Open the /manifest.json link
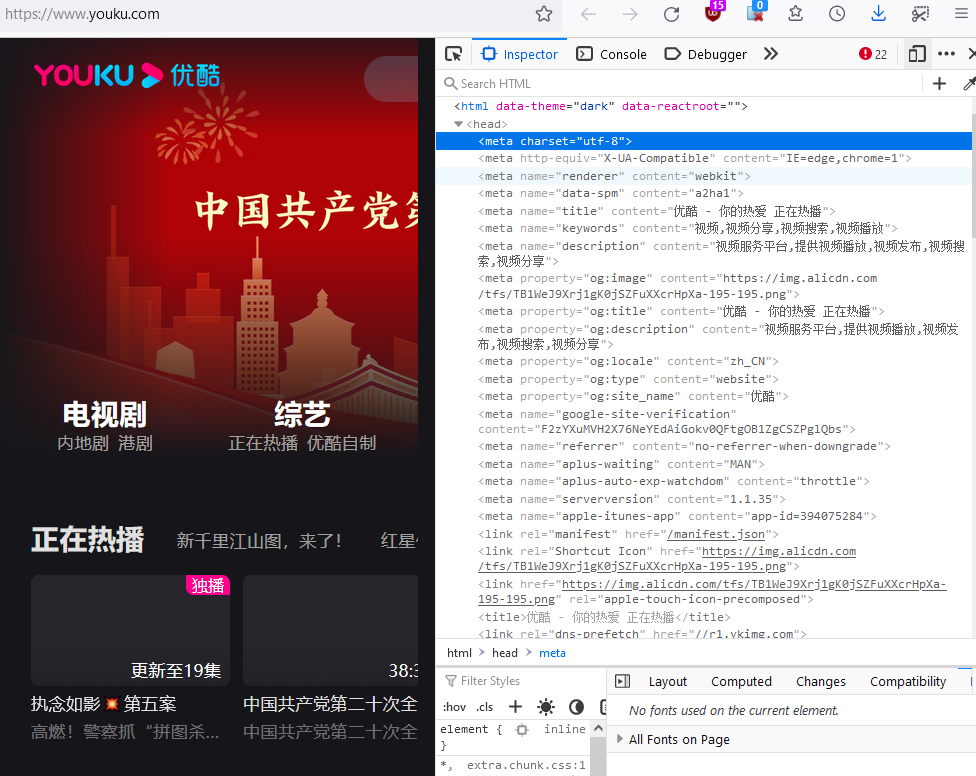 click(x=715, y=534)
